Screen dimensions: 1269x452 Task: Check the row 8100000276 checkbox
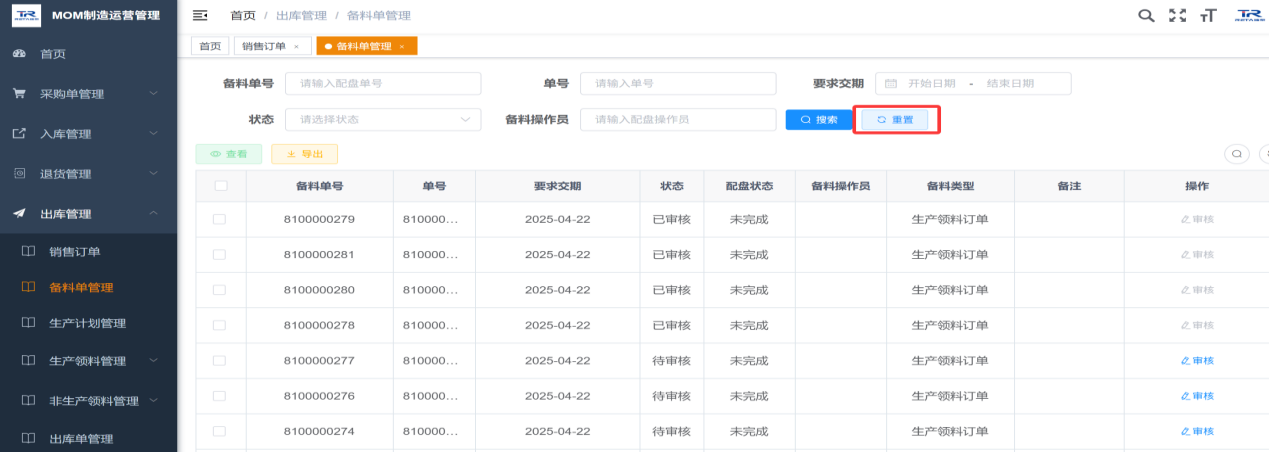(220, 396)
